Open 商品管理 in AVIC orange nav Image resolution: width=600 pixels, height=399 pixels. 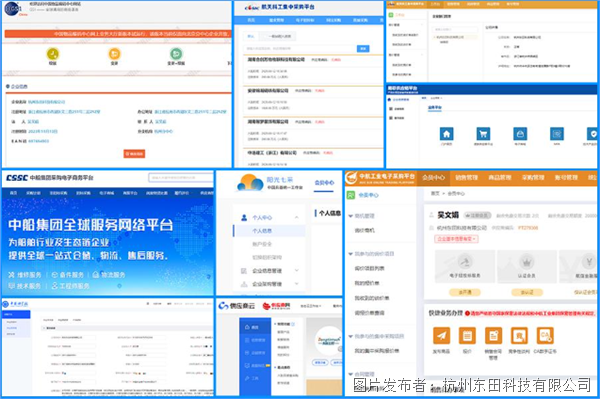tap(500, 178)
